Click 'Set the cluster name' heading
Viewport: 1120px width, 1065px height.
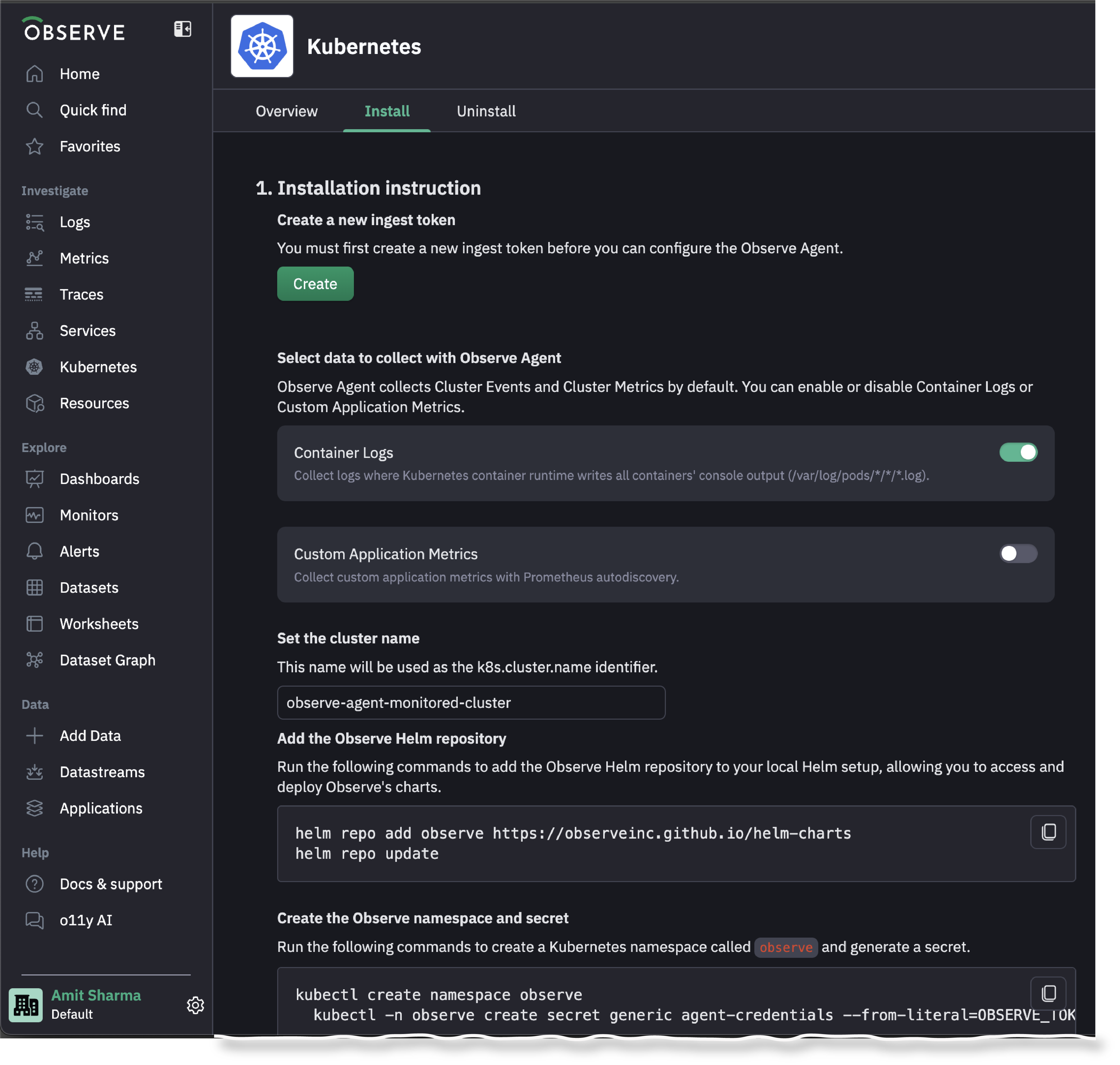click(348, 639)
